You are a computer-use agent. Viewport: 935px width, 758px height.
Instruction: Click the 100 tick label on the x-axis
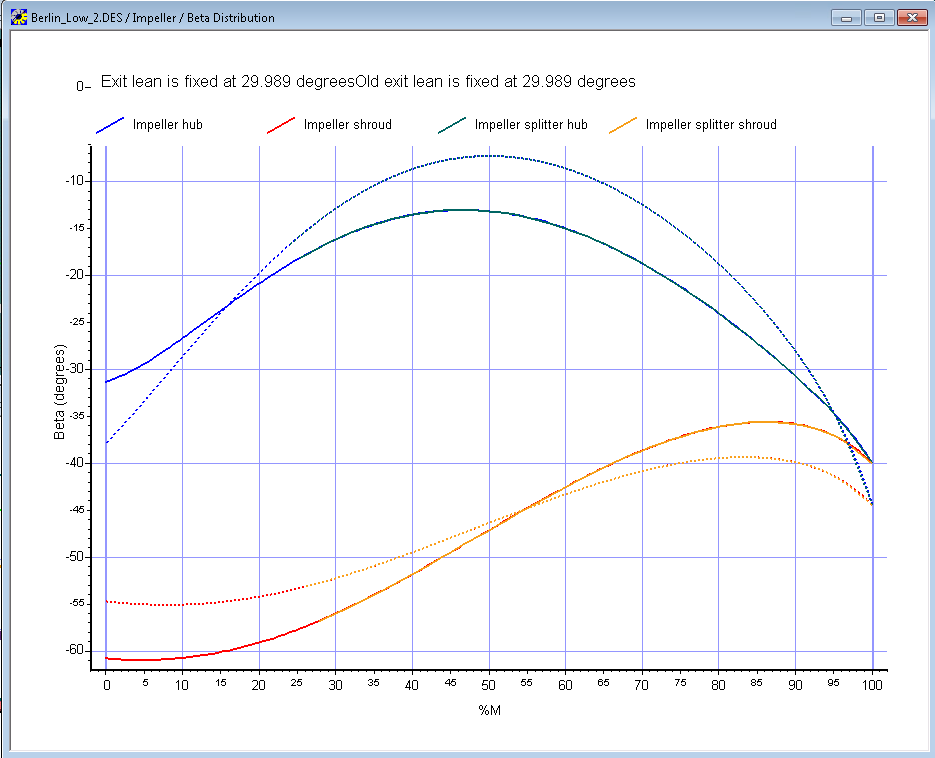point(872,685)
